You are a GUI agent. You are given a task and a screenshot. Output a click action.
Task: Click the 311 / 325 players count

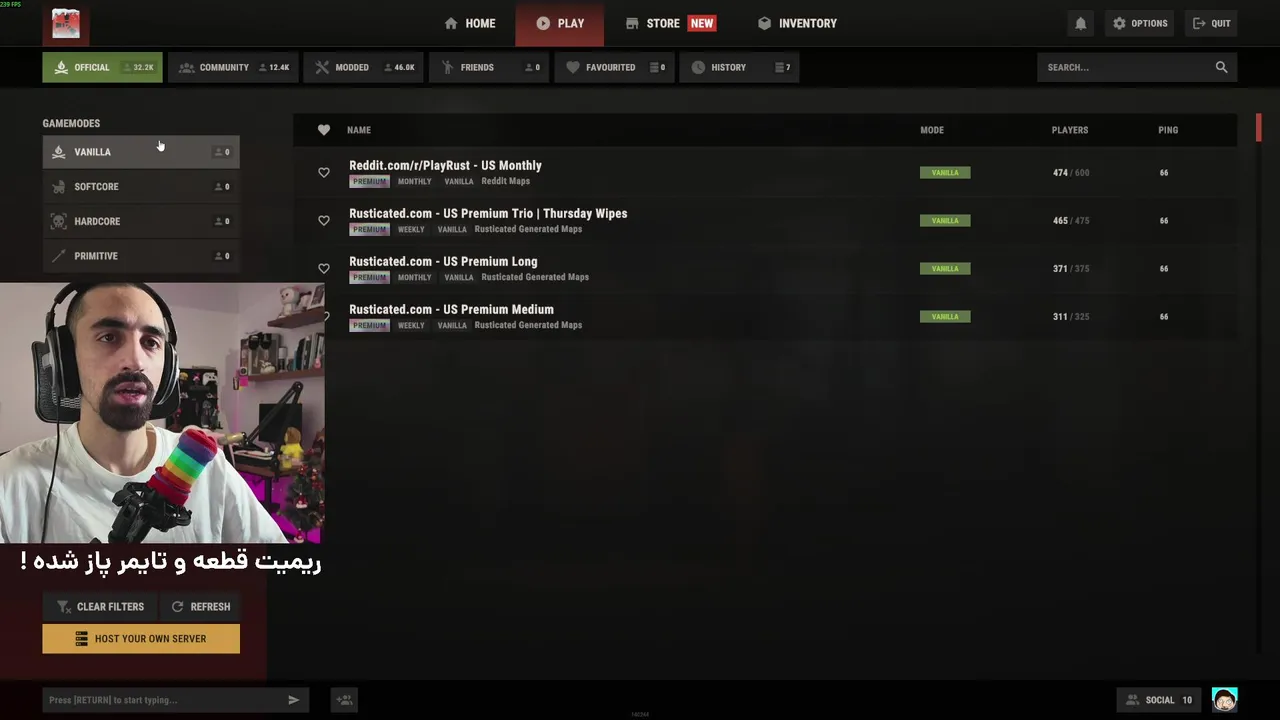pyautogui.click(x=1071, y=317)
